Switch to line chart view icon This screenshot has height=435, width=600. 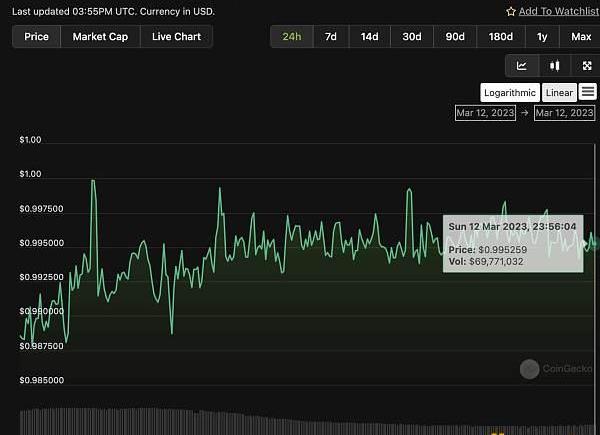(x=522, y=66)
